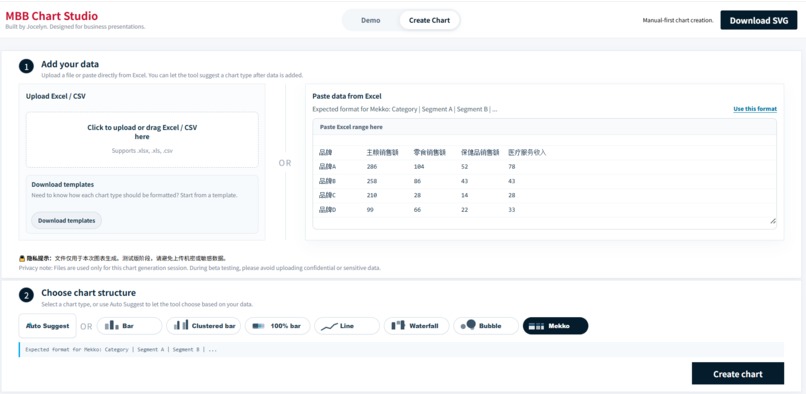
Task: Click the lock icon beside the privacy note
Action: [x=22, y=258]
